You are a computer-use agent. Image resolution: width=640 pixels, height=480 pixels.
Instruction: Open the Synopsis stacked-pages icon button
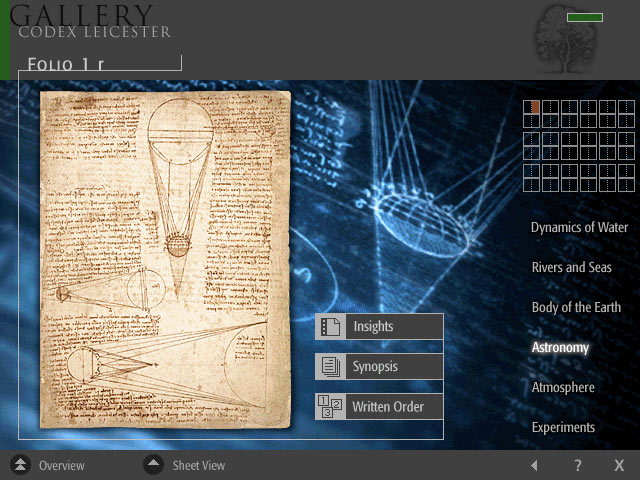[379, 367]
